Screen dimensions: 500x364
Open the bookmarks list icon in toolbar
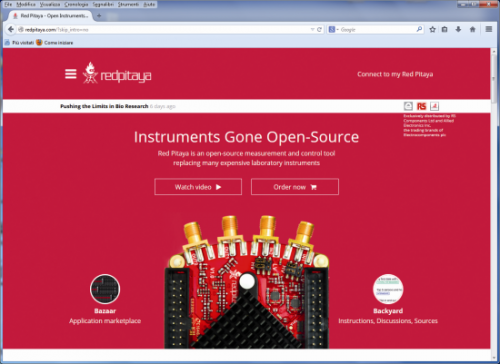pyautogui.click(x=444, y=29)
